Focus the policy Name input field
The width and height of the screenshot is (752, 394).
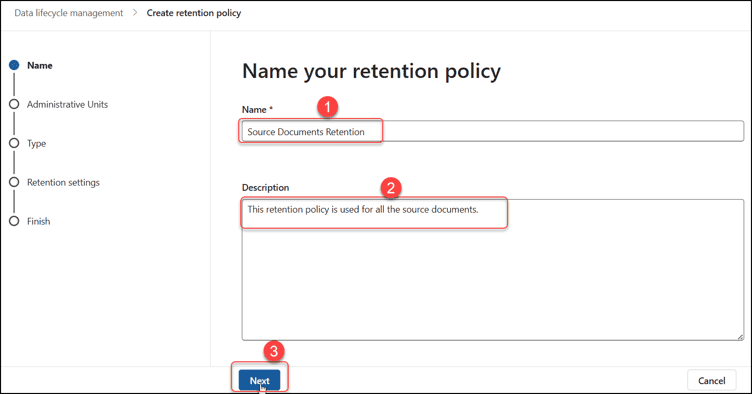point(493,131)
